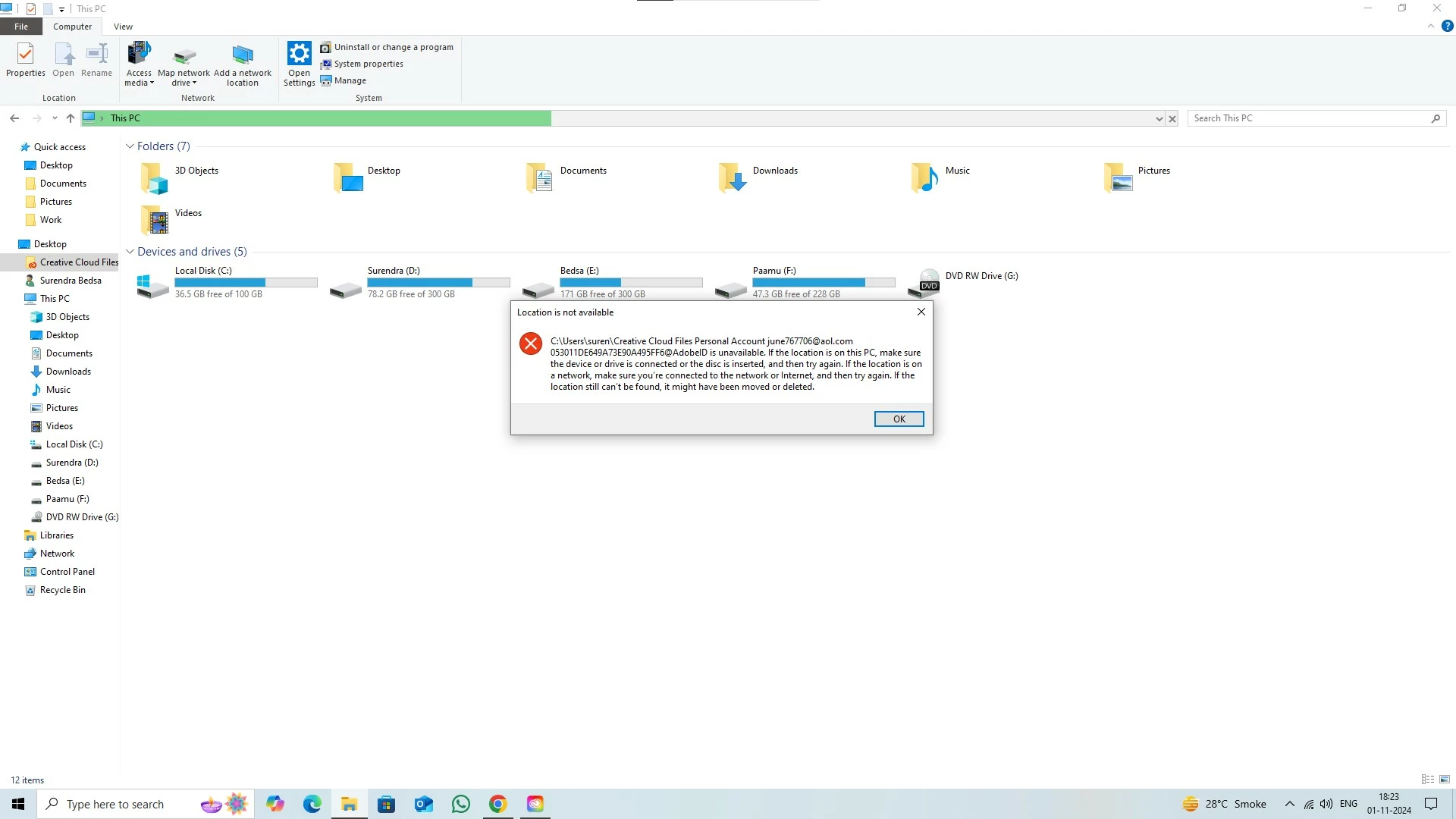This screenshot has width=1456, height=819.
Task: Click Map network drive icon
Action: click(x=184, y=56)
